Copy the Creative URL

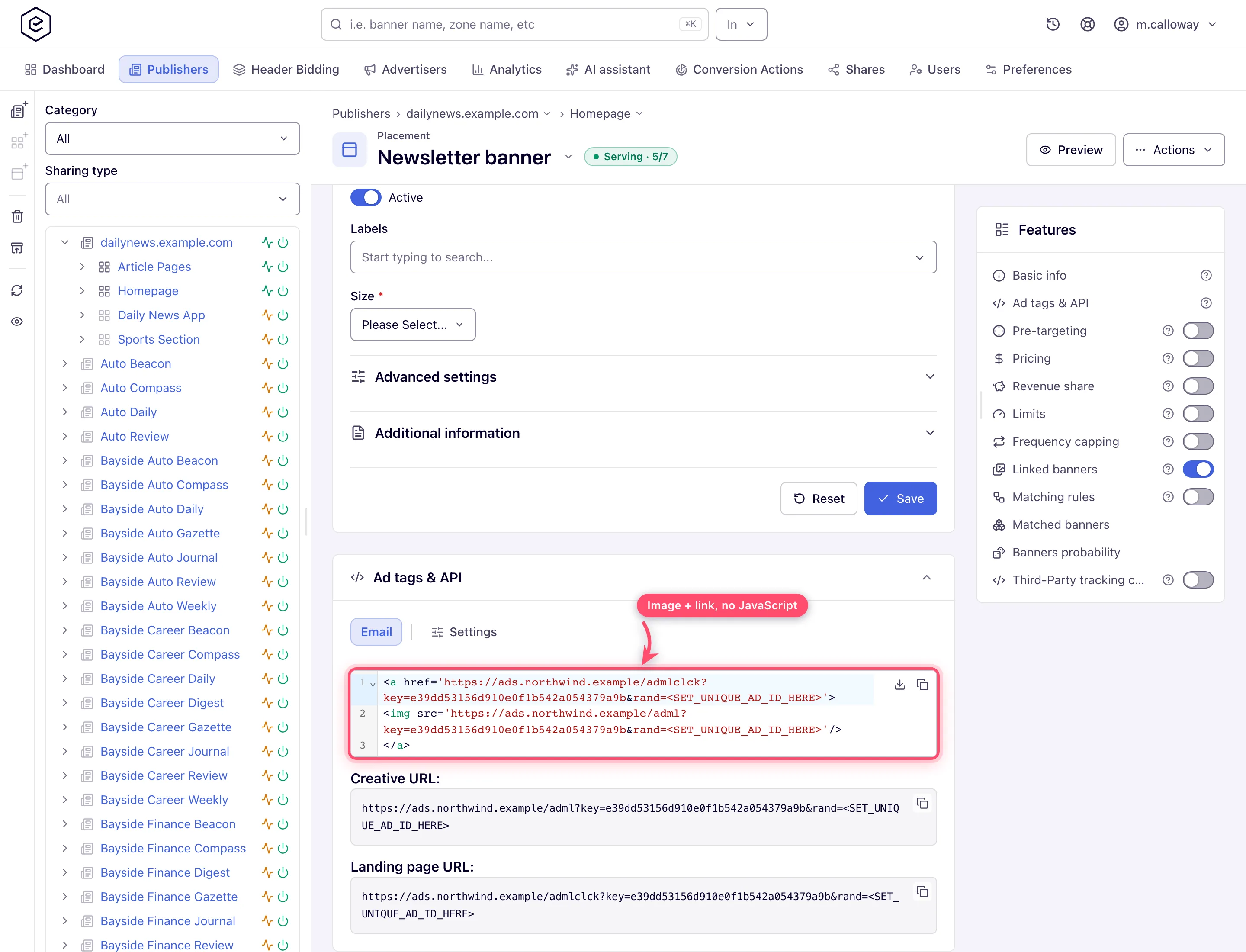[x=922, y=804]
